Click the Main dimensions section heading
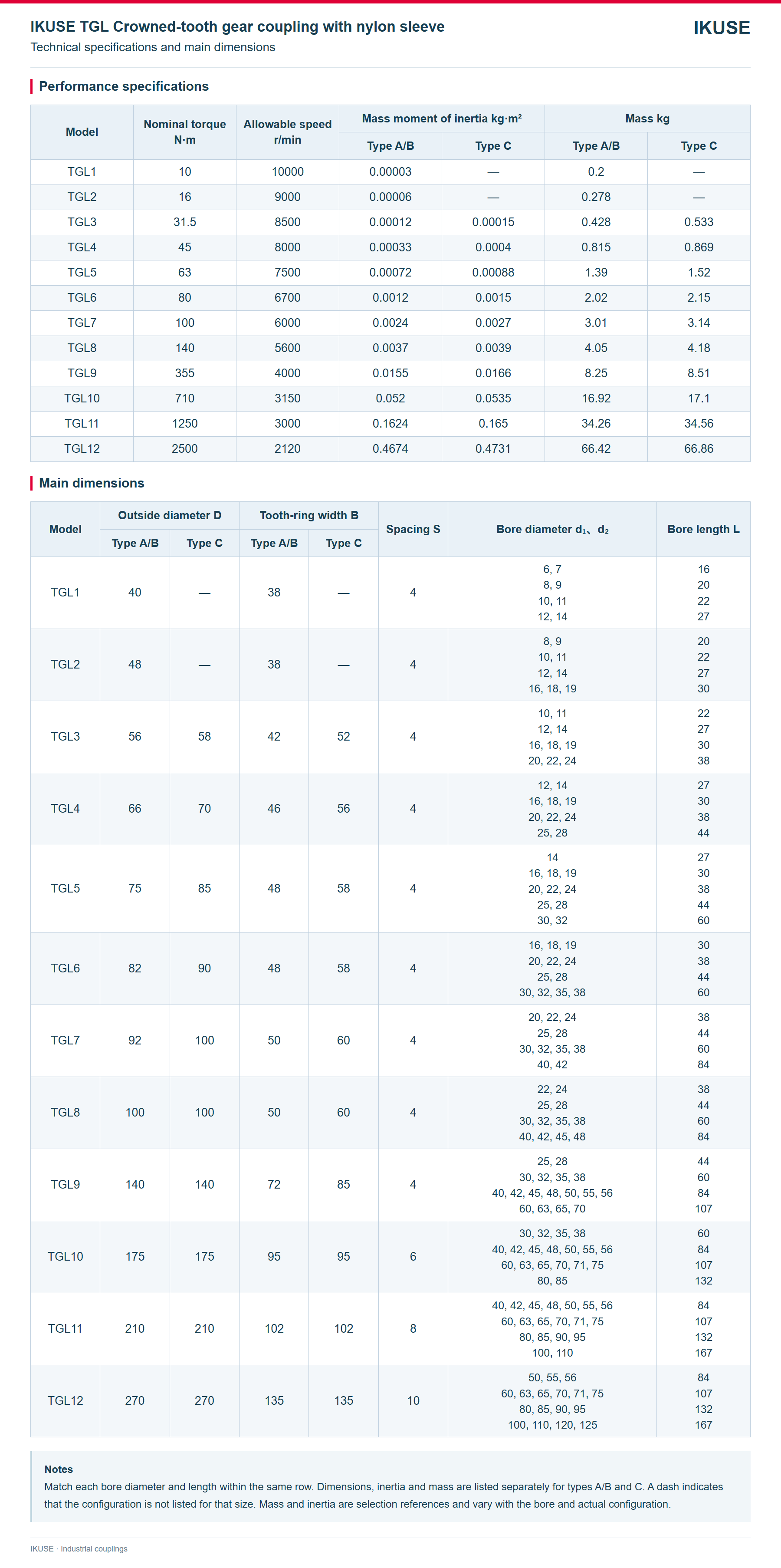This screenshot has height=1568, width=781. (92, 483)
